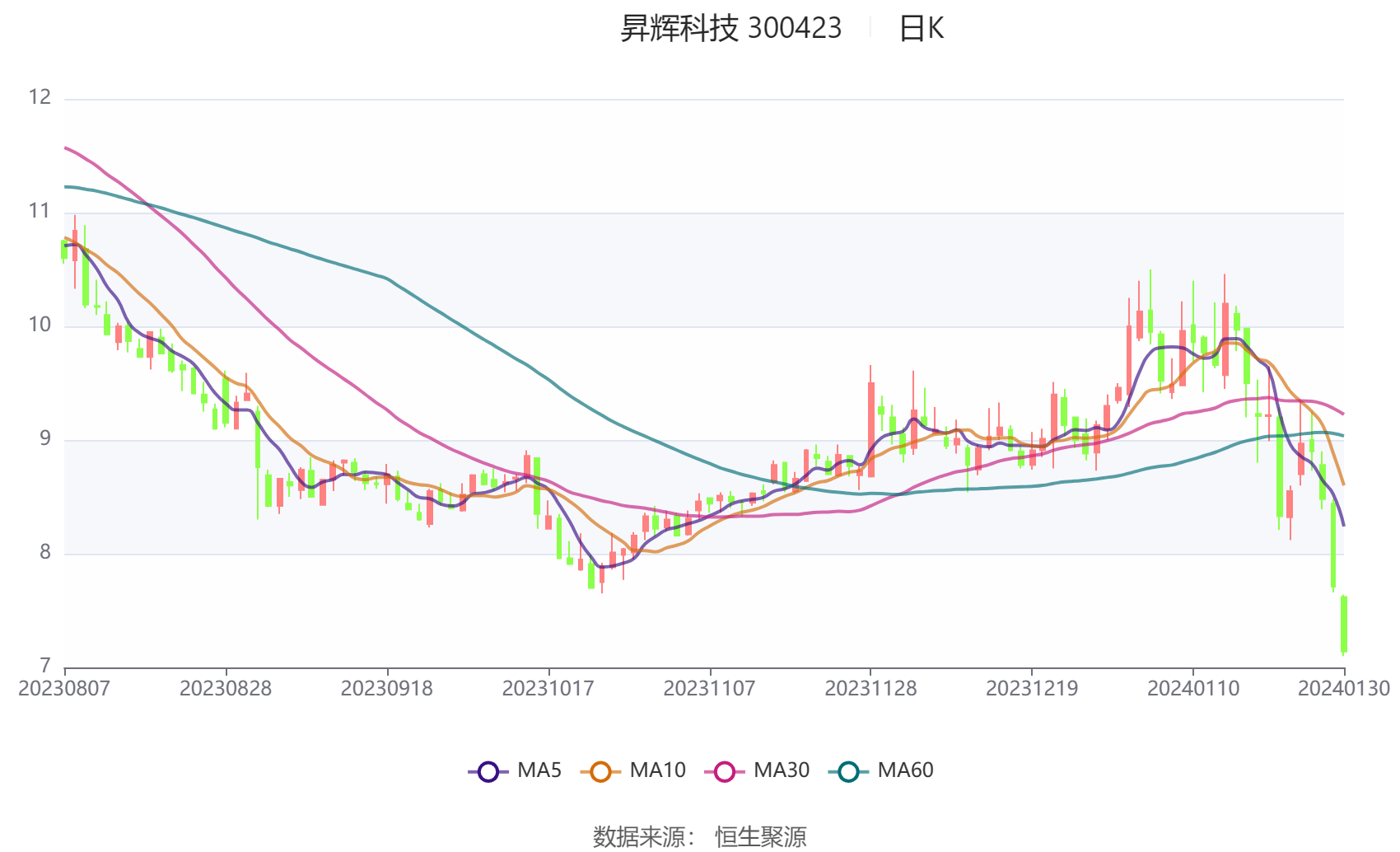1400x852 pixels.
Task: Click the 日K label
Action: click(x=921, y=28)
